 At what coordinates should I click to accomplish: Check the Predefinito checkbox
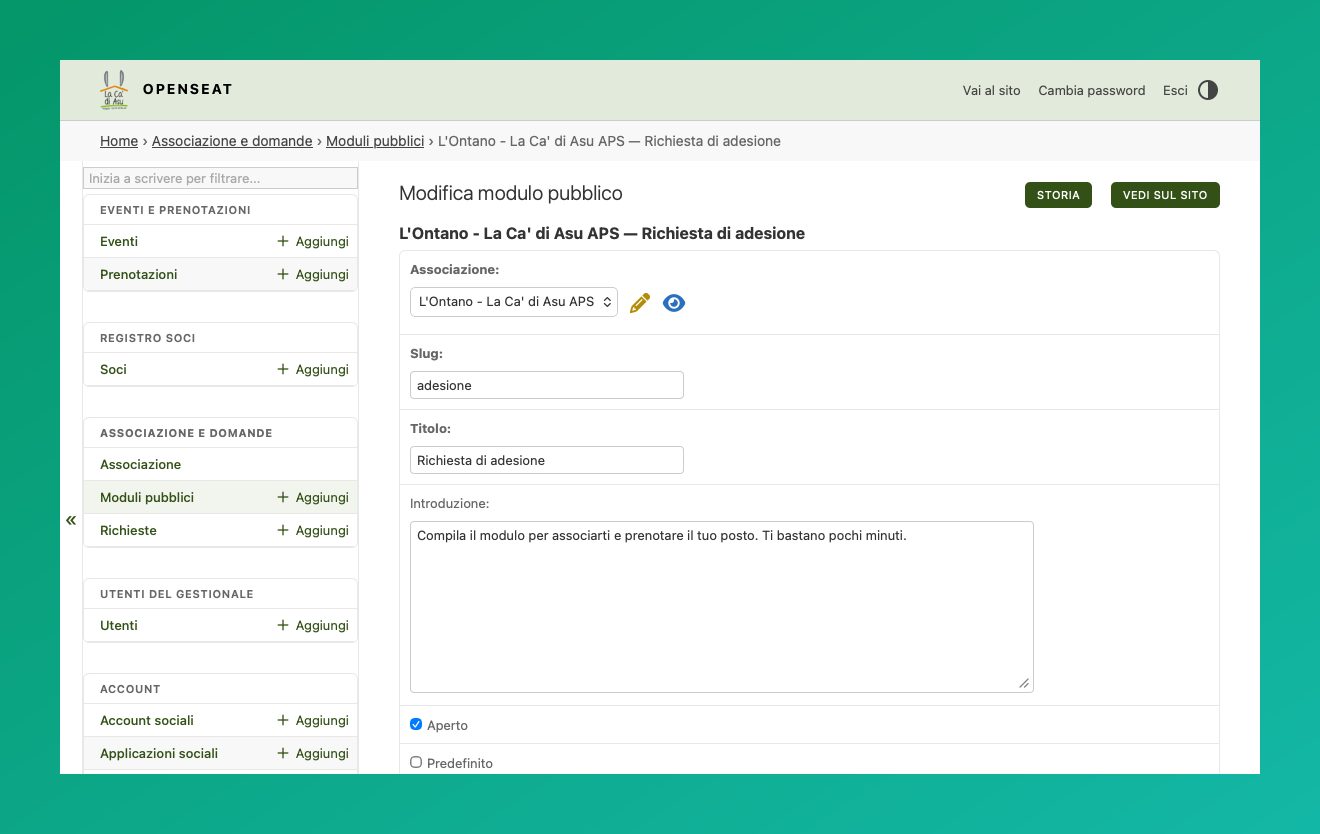click(x=416, y=762)
